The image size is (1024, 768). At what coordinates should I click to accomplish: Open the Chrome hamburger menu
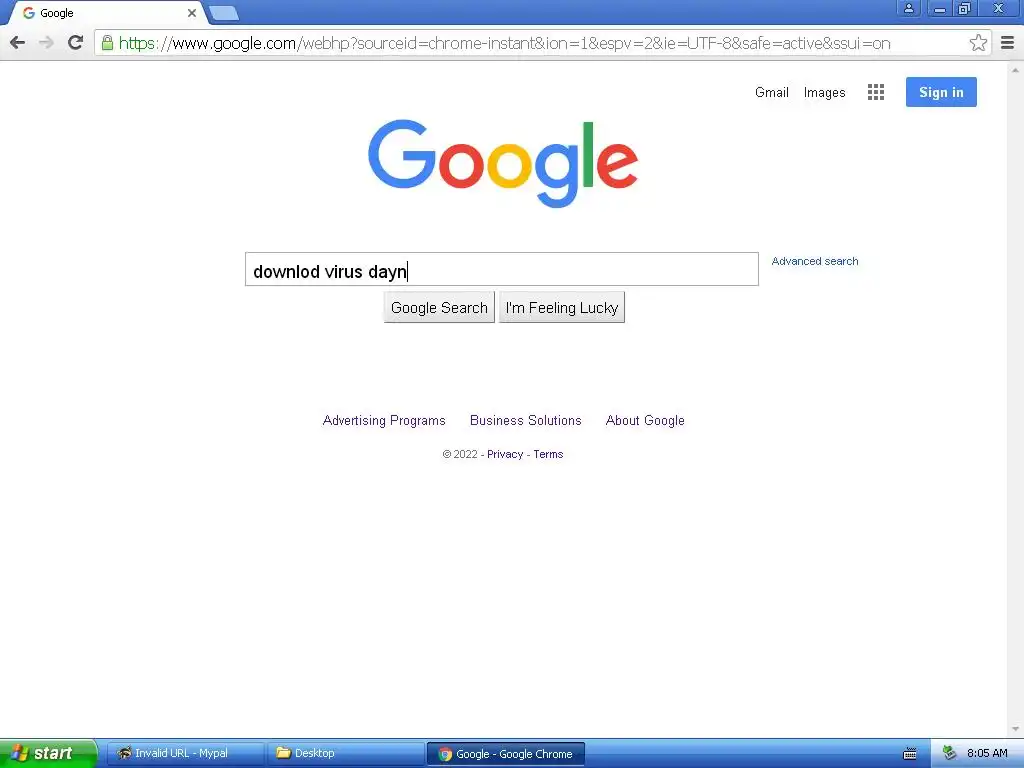pos(1008,43)
